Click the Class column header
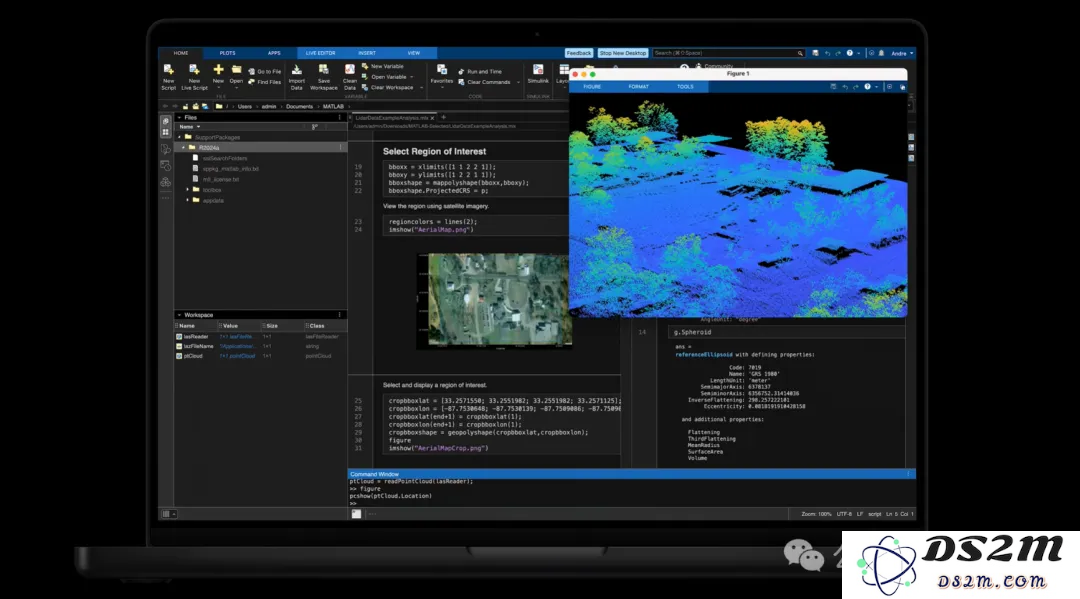The height and width of the screenshot is (599, 1080). (x=317, y=326)
